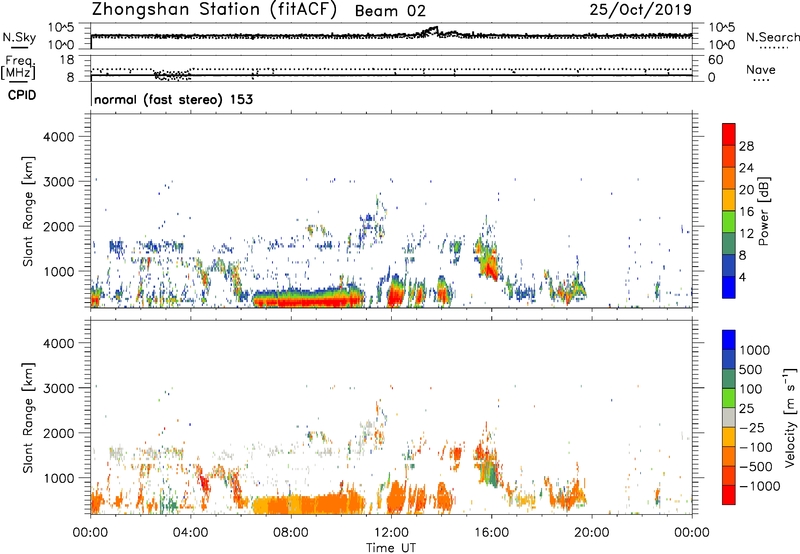Click the '16' label on Power colorbar
The width and height of the screenshot is (800, 554).
(746, 212)
